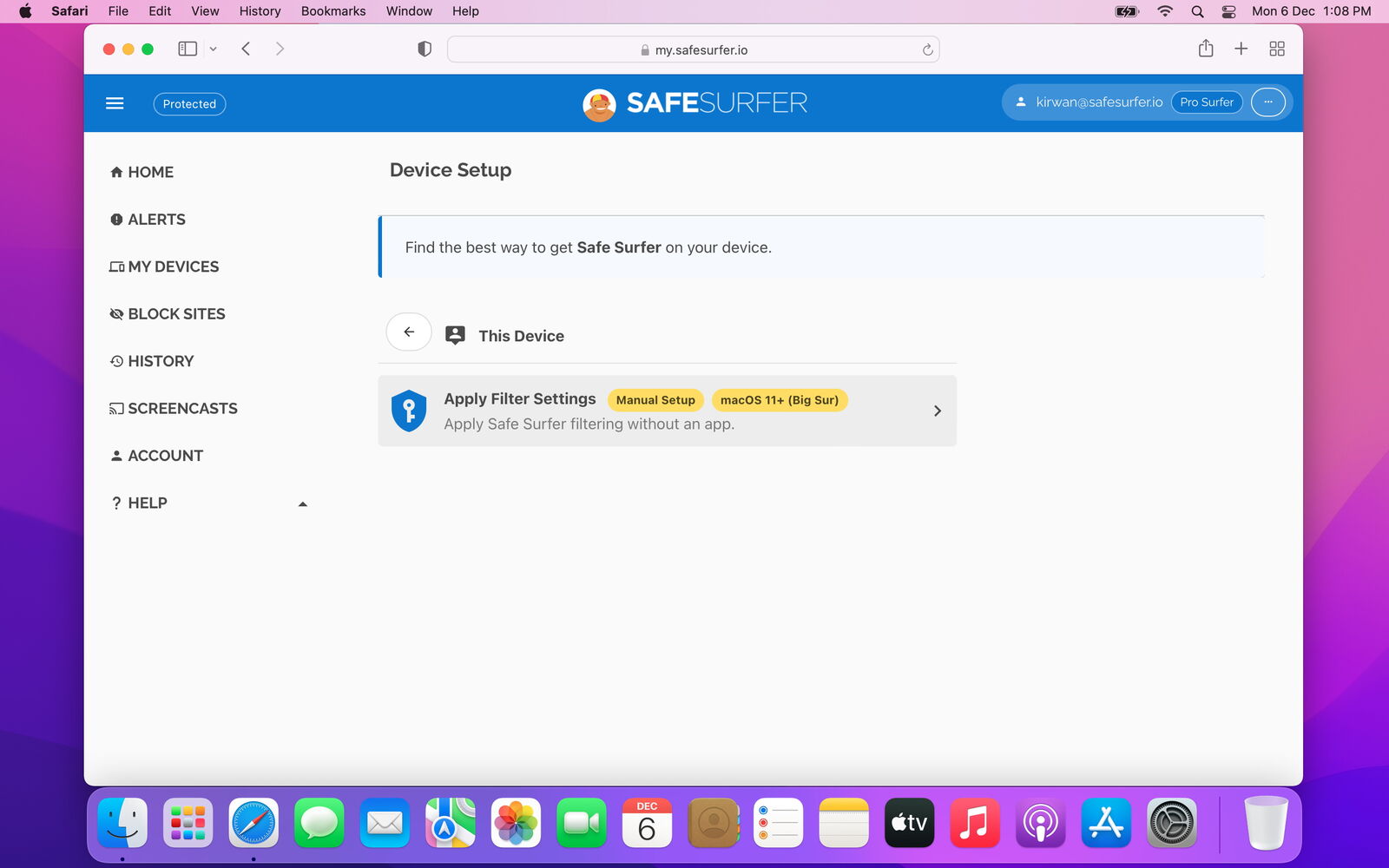Open ACCOUNT in the sidebar

pos(157,456)
